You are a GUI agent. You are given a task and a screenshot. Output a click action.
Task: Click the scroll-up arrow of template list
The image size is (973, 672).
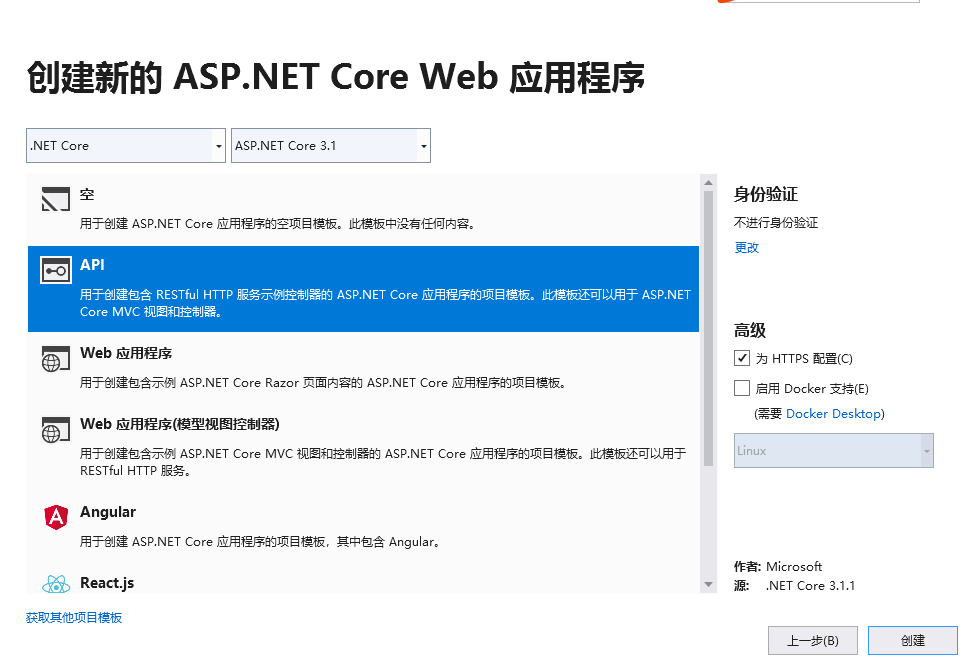(x=708, y=182)
